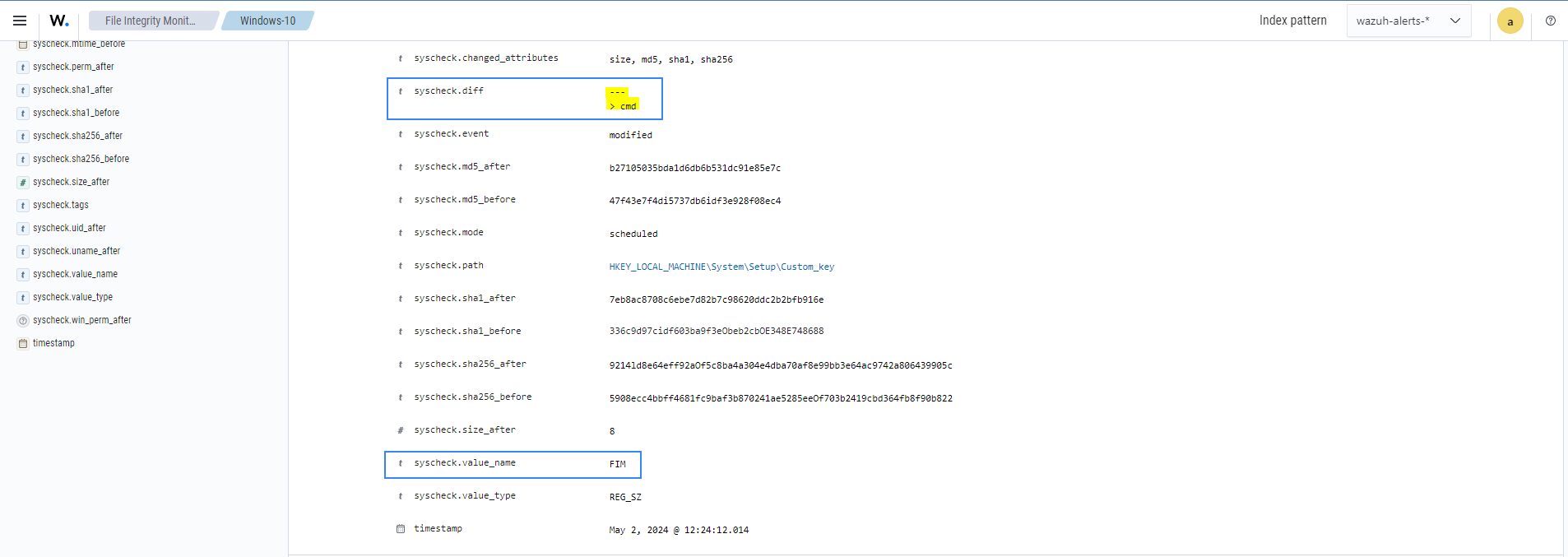Open the help icon in top bar
This screenshot has height=557, width=1568.
[x=1550, y=21]
